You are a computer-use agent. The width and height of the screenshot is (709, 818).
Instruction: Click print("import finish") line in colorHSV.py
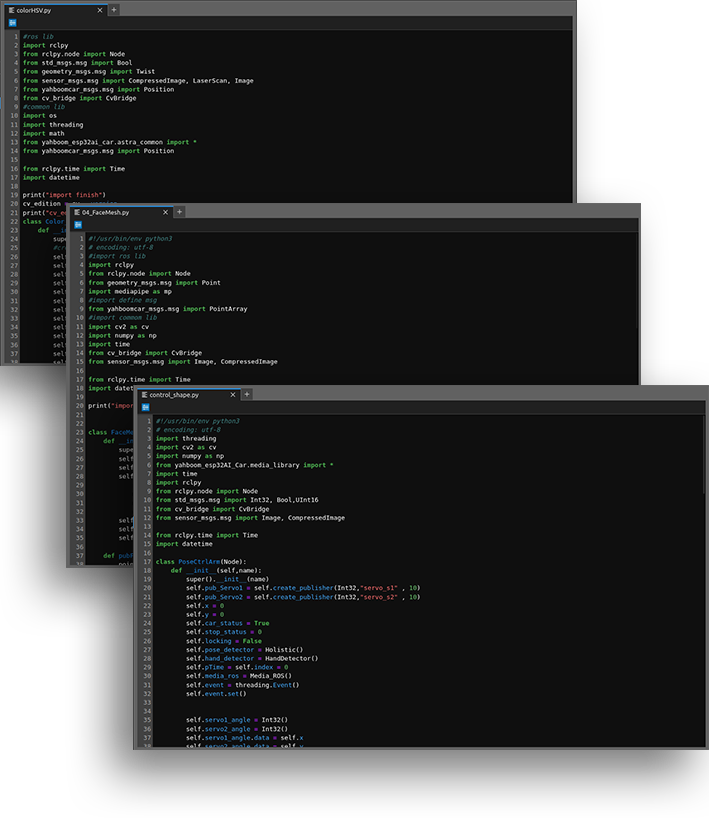(x=64, y=195)
